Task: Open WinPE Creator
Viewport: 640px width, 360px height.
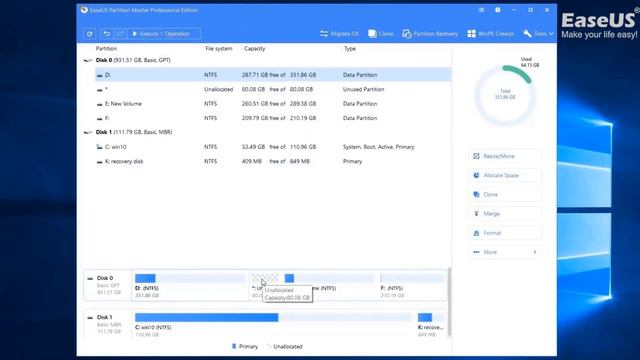Action: (x=491, y=34)
